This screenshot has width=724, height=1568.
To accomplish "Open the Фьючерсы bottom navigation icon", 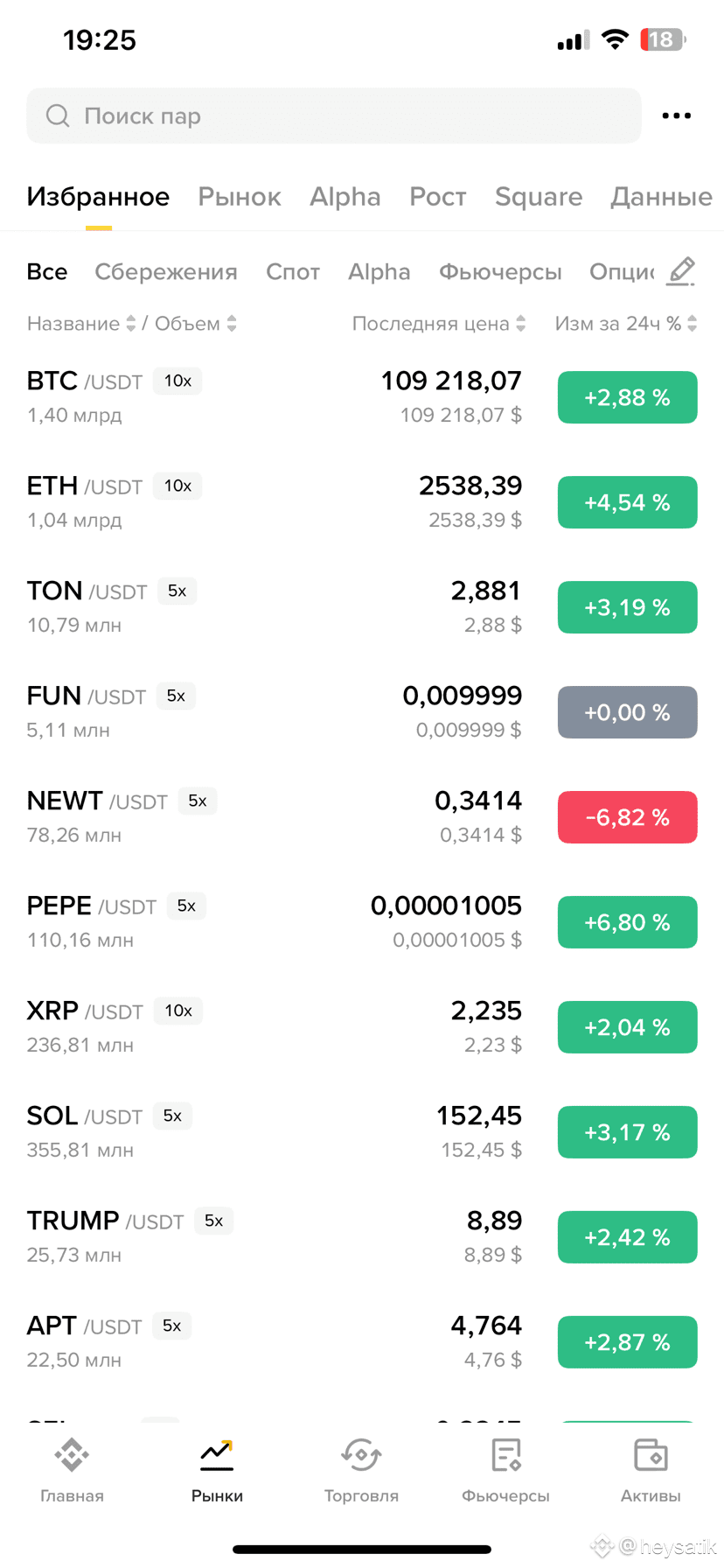I will [505, 1455].
